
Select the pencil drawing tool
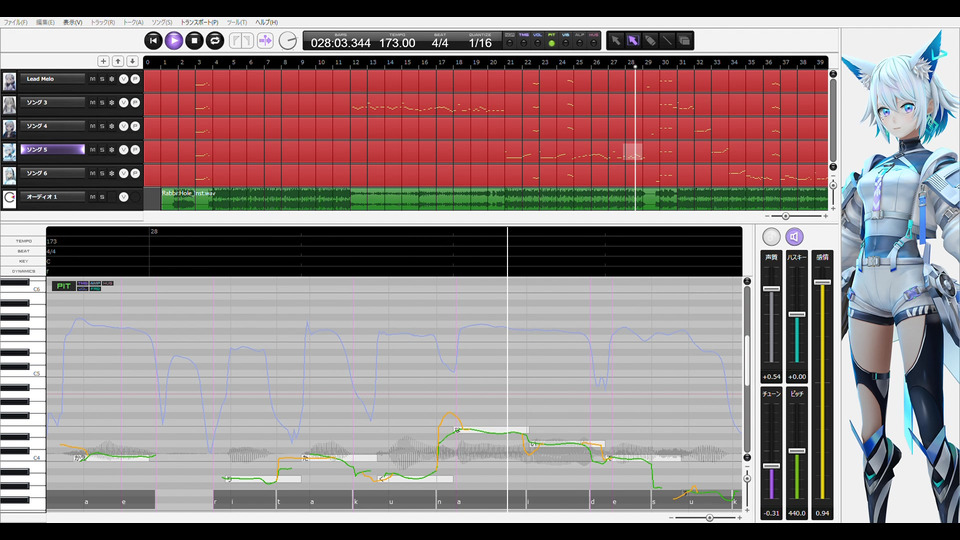pyautogui.click(x=650, y=41)
